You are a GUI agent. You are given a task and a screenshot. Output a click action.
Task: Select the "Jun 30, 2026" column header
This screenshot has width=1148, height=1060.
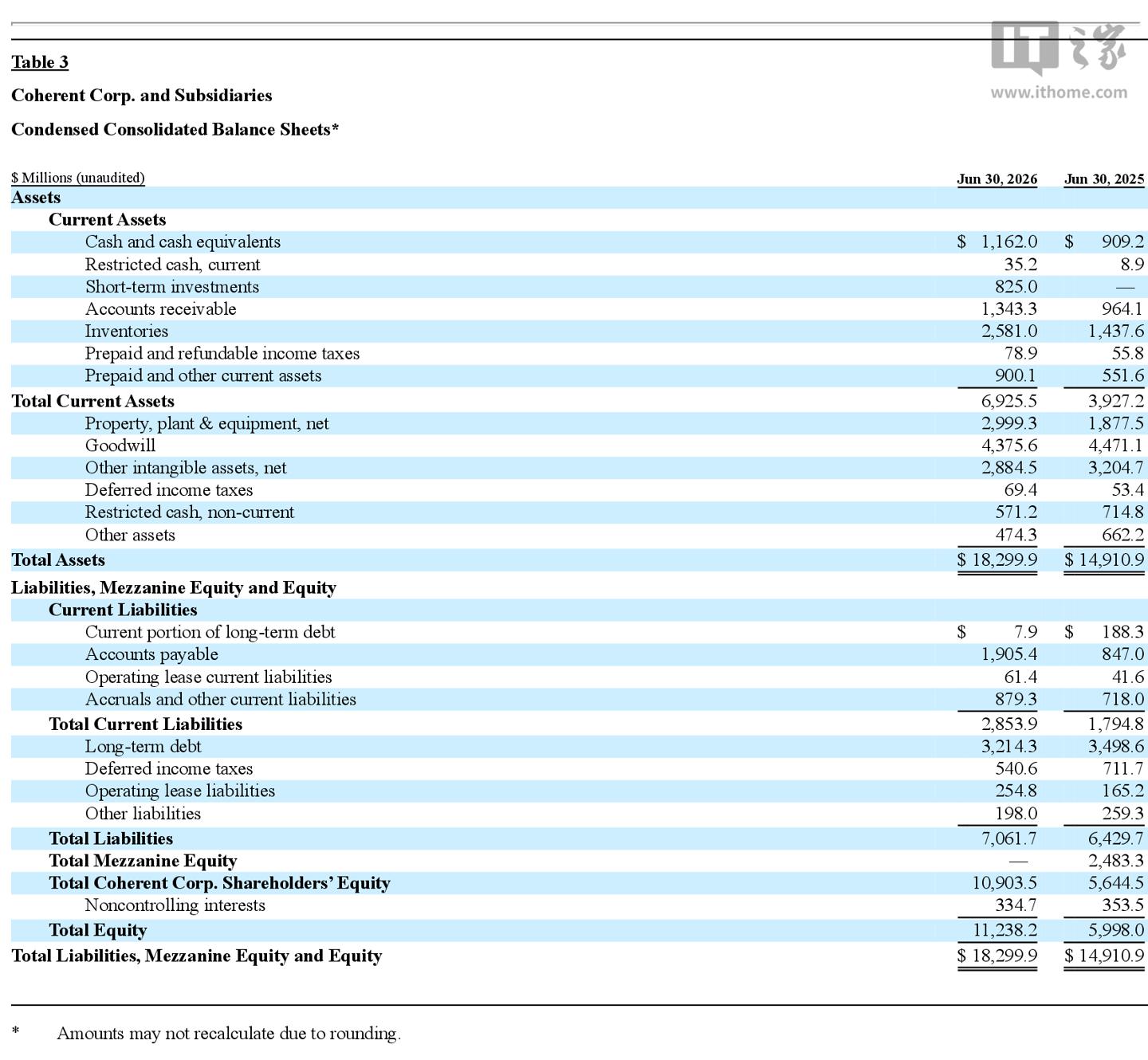click(x=997, y=179)
